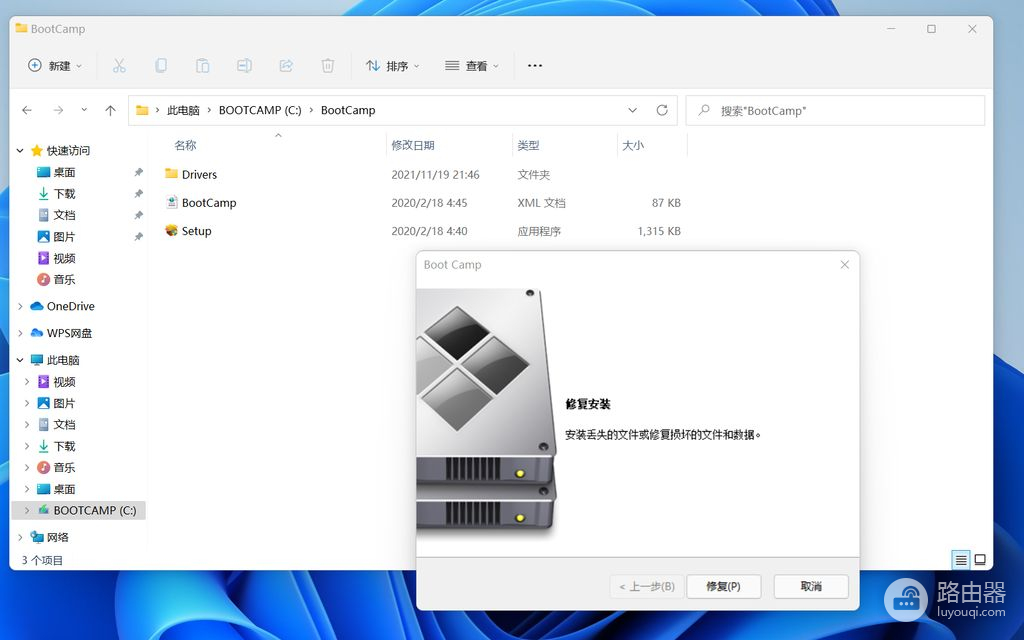Viewport: 1024px width, 640px height.
Task: Expand address bar history dropdown chevron
Action: [x=632, y=110]
